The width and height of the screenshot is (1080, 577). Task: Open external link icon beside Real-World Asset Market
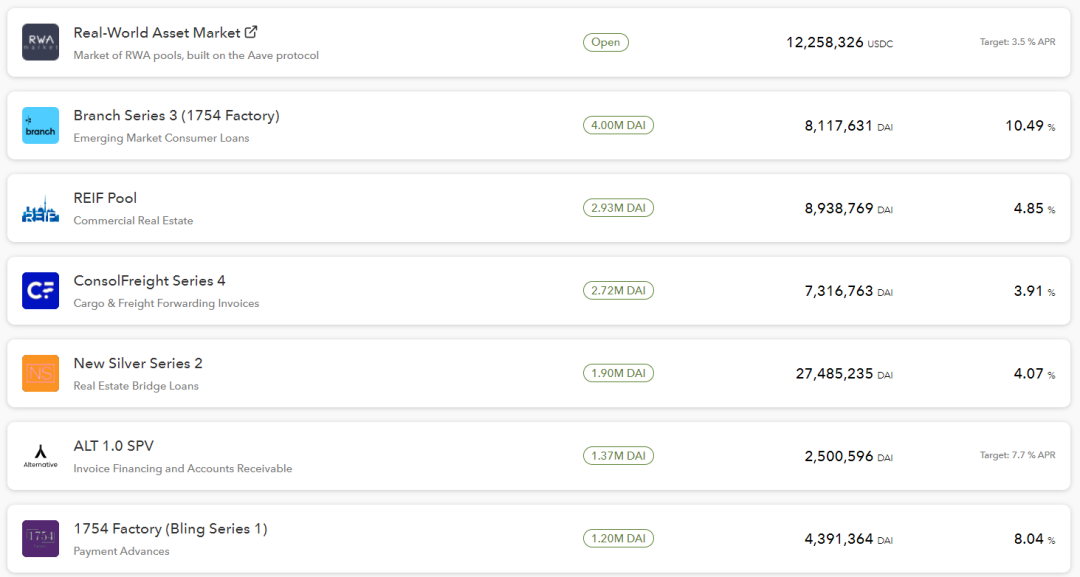pos(251,32)
